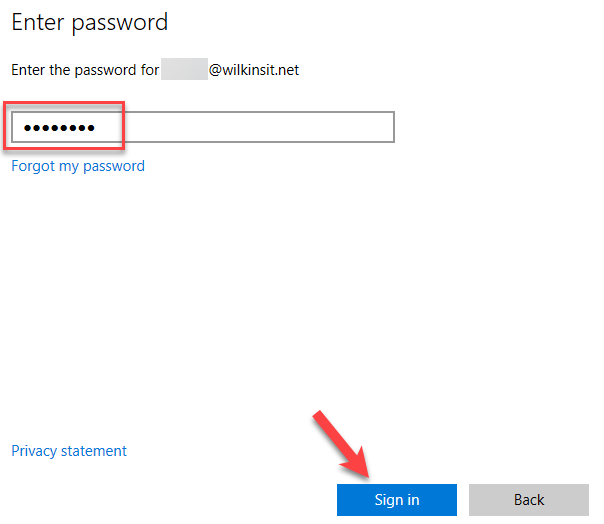Click the blue Sign in button
The width and height of the screenshot is (604, 524).
(x=396, y=500)
